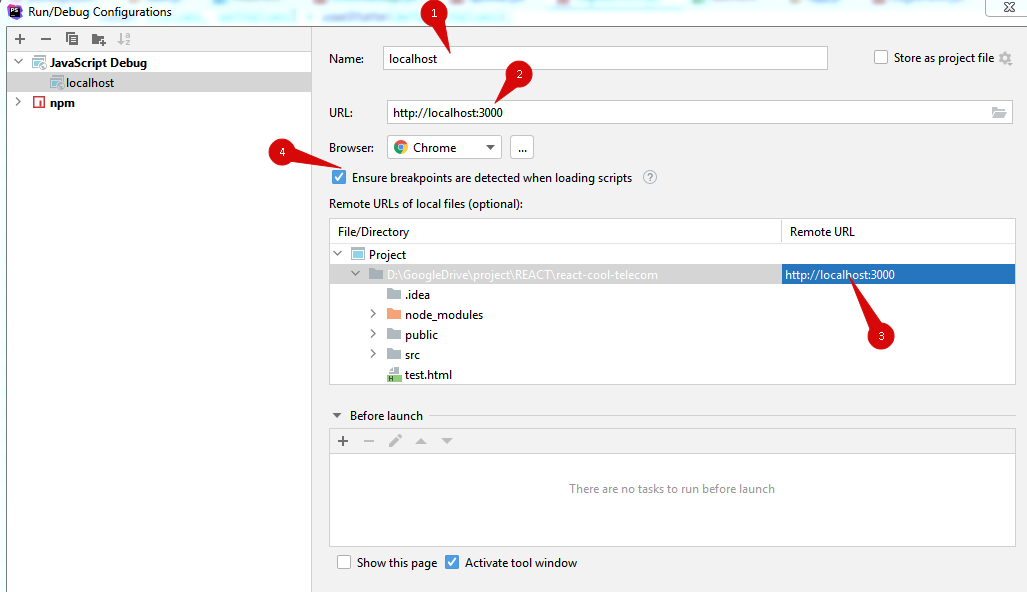Click the Name input field

coord(605,59)
